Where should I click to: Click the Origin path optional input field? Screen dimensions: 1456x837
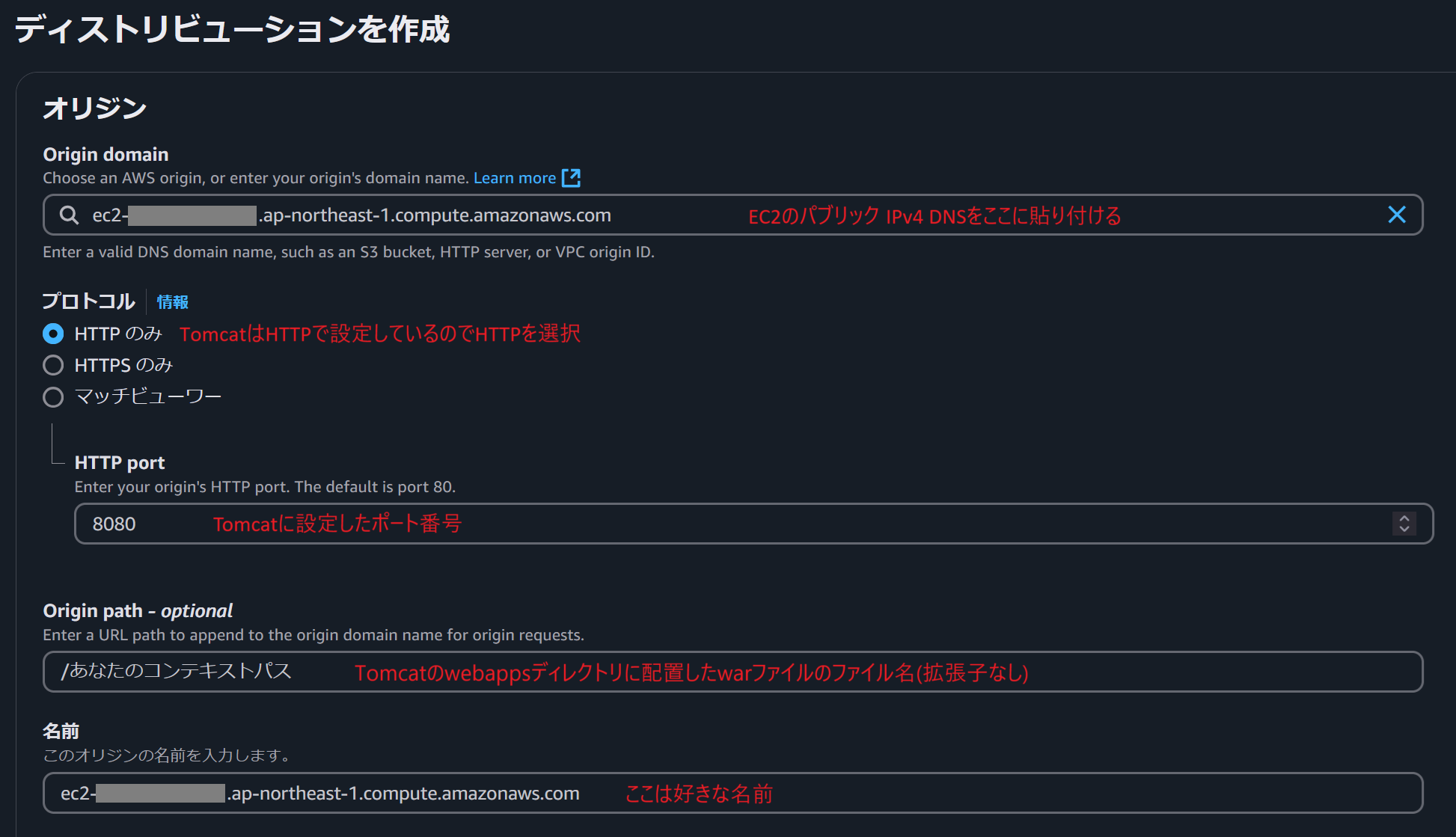pyautogui.click(x=733, y=672)
